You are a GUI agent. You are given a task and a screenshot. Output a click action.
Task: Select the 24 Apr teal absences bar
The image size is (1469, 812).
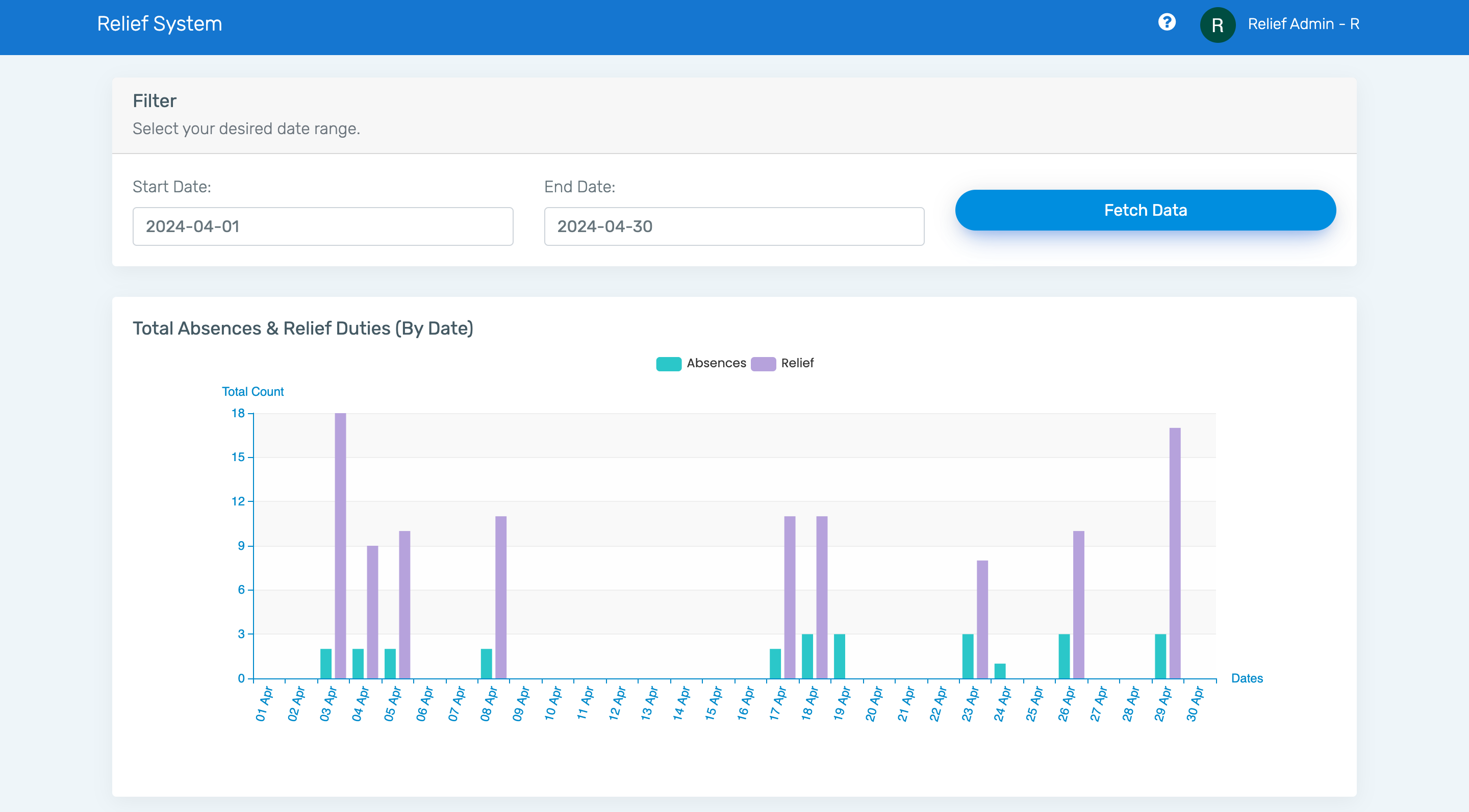click(x=1000, y=671)
